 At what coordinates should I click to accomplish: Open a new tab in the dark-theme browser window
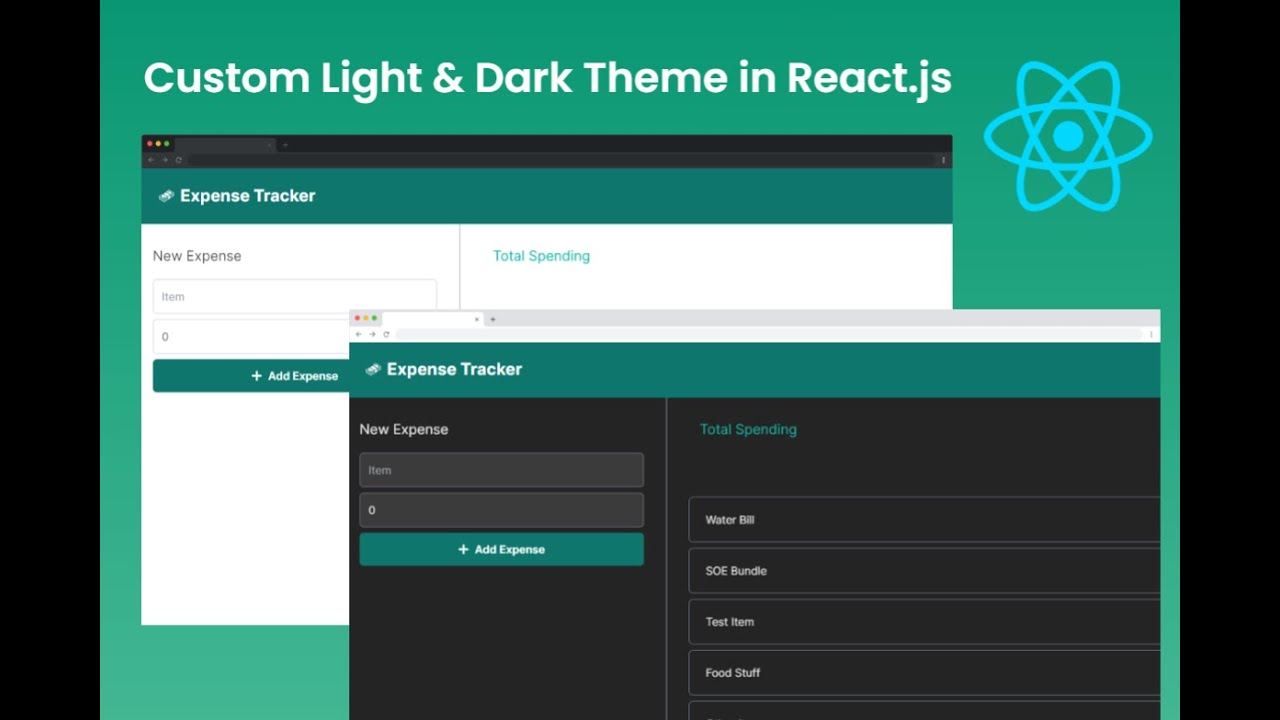[x=492, y=319]
